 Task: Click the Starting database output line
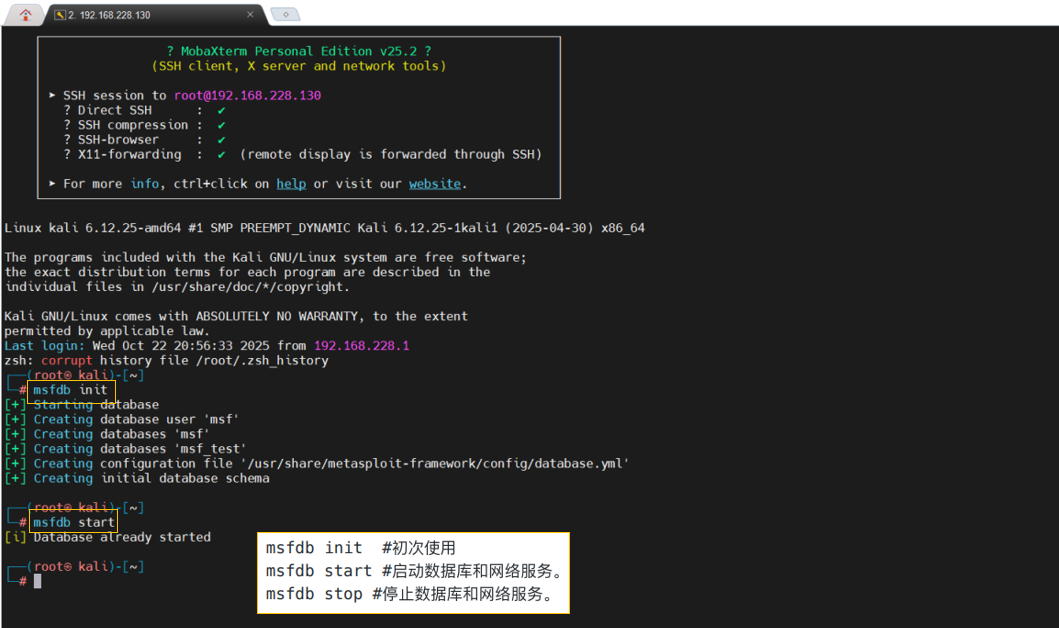tap(82, 405)
